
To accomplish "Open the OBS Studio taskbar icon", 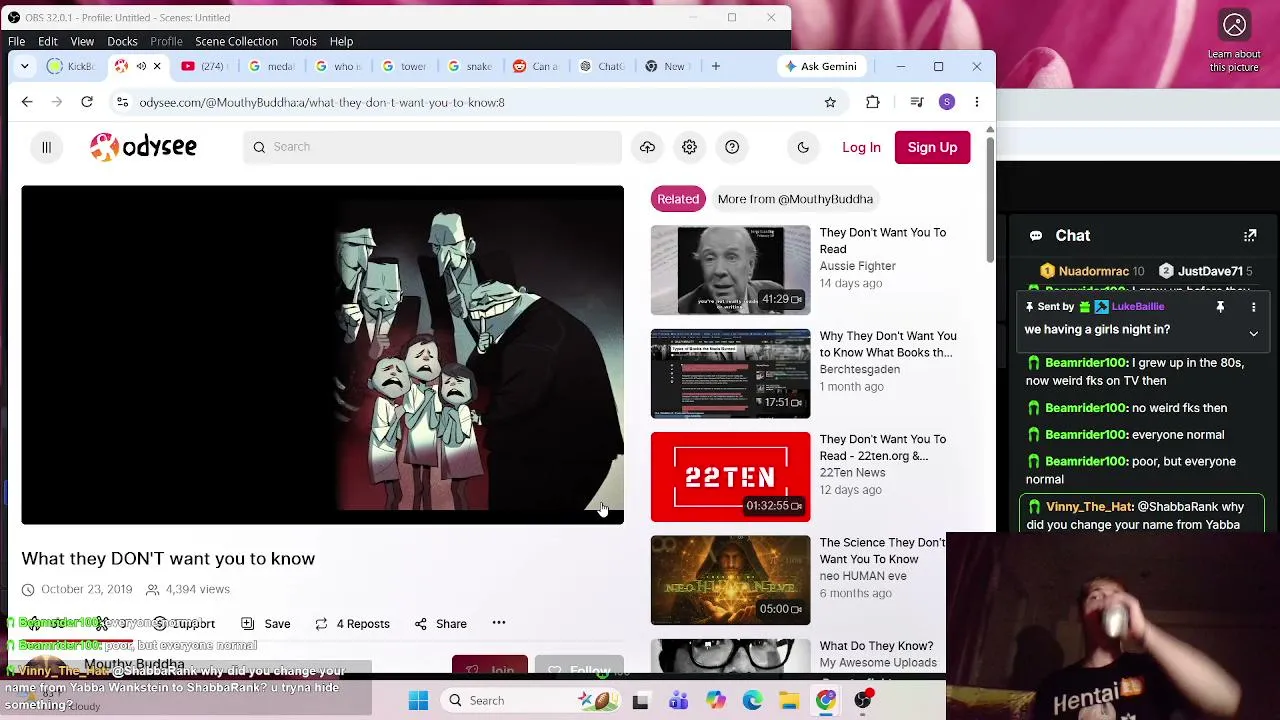I will 863,701.
